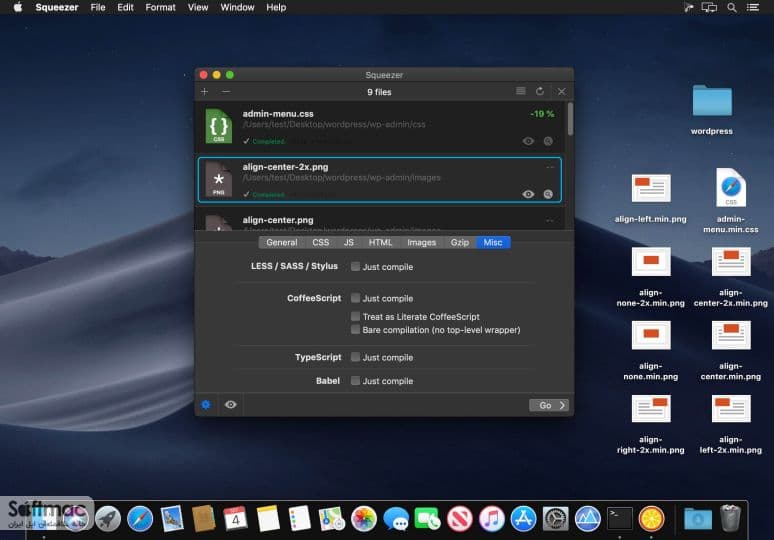Screen dimensions: 774x540
Task: Open System Preferences in the dock
Action: click(555, 519)
